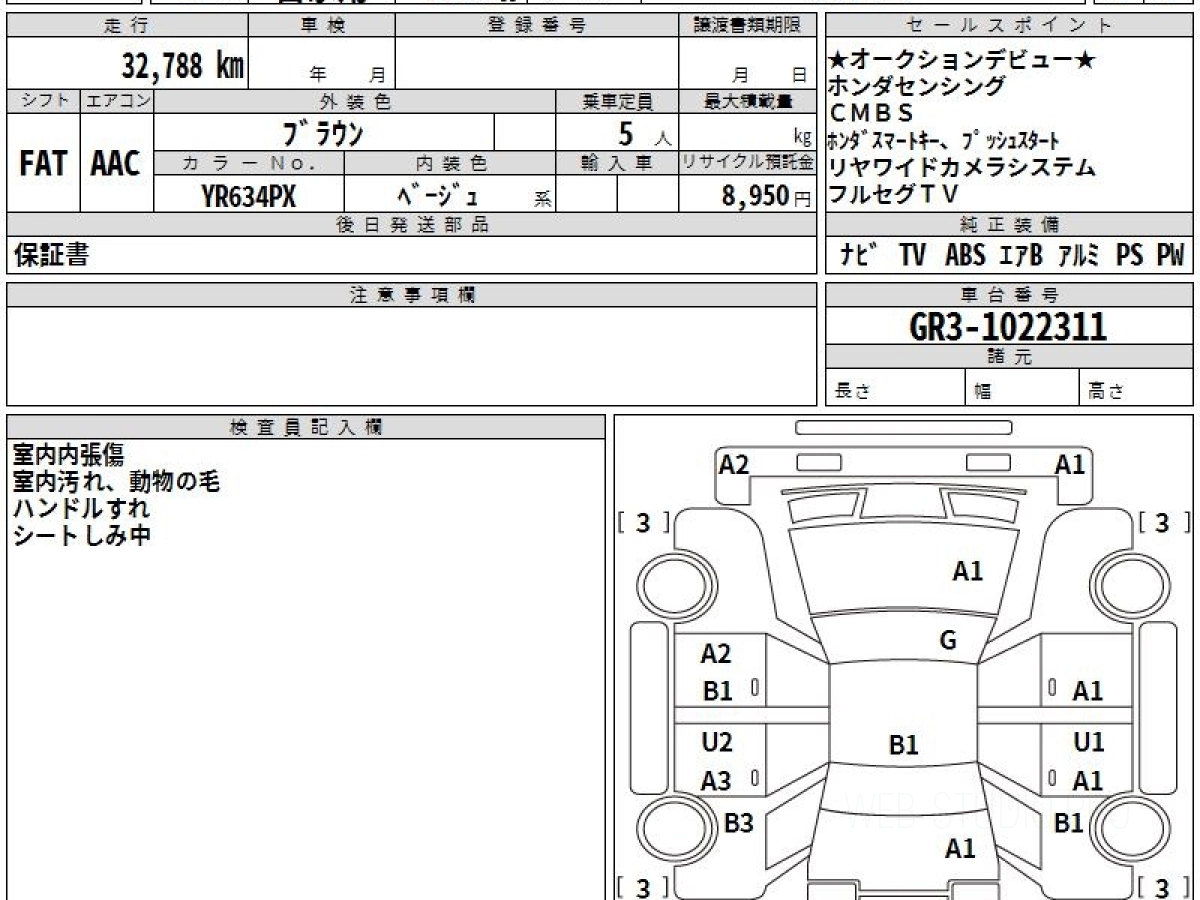Click the ABS equipment label
The height and width of the screenshot is (900, 1200).
point(964,255)
